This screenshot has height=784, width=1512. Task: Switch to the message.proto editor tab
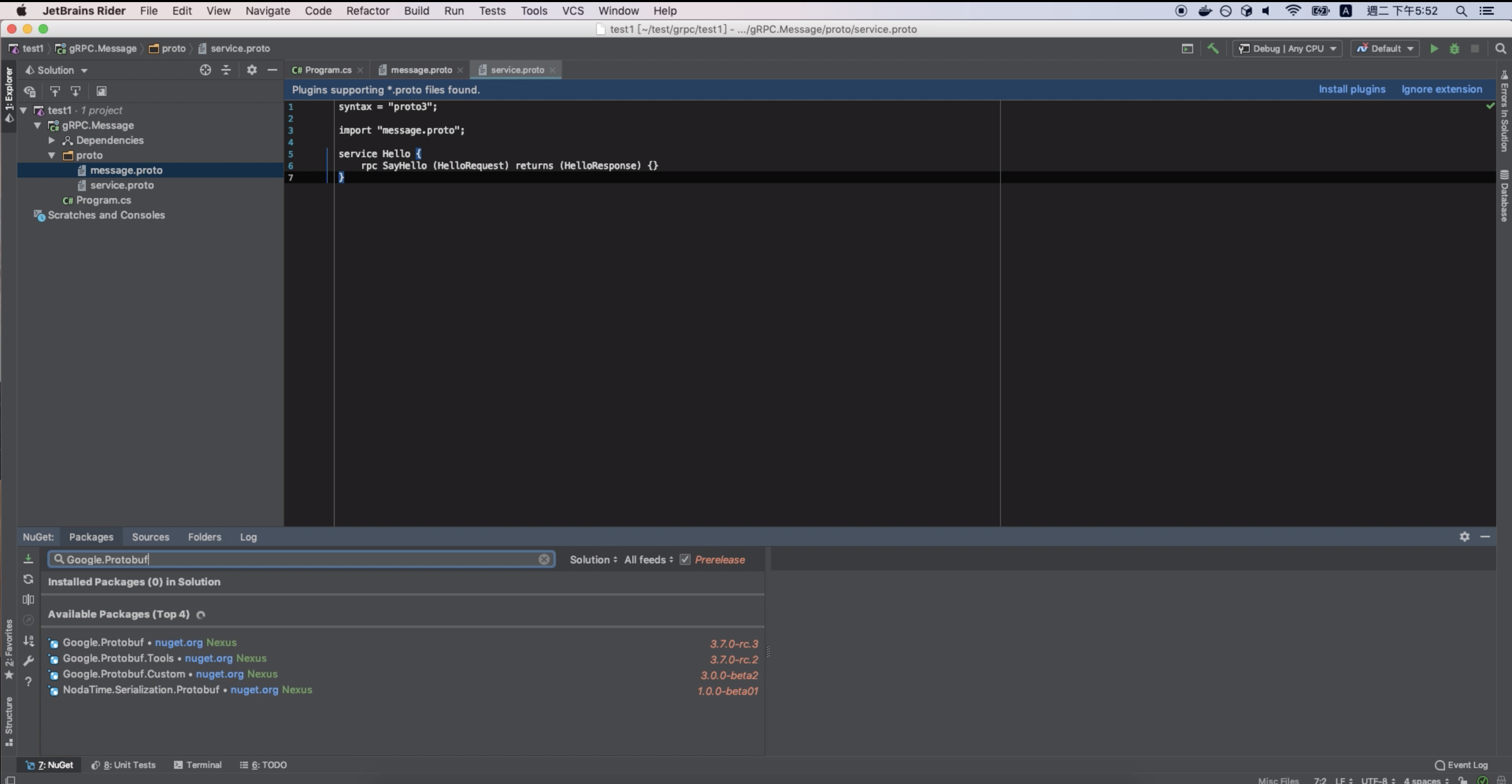click(x=421, y=70)
